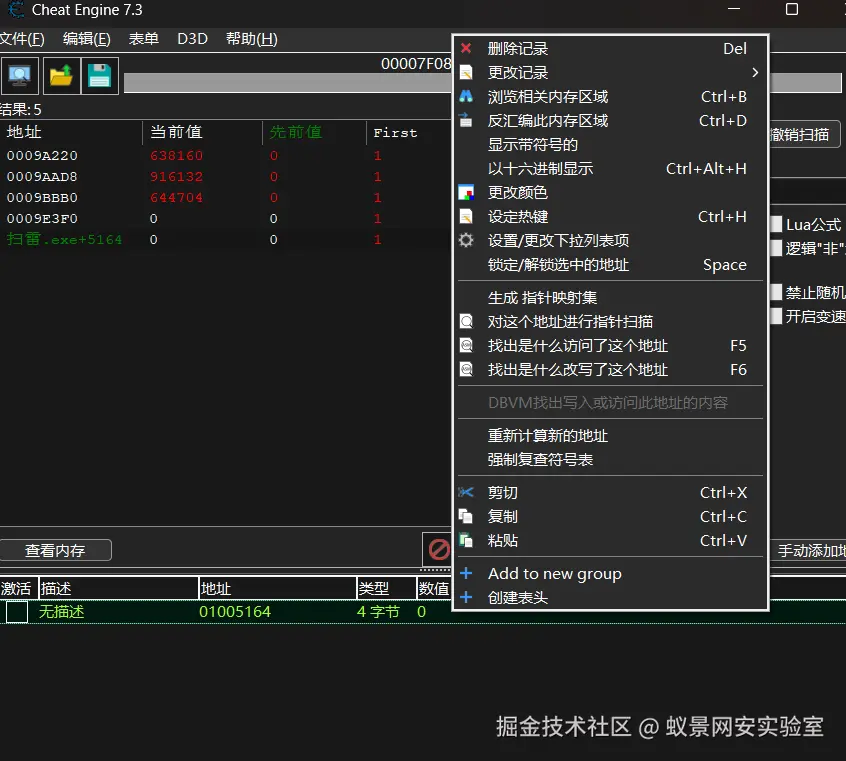846x761 pixels.
Task: Select result row 扫雷.exe+5164
Action: pyautogui.click(x=64, y=239)
